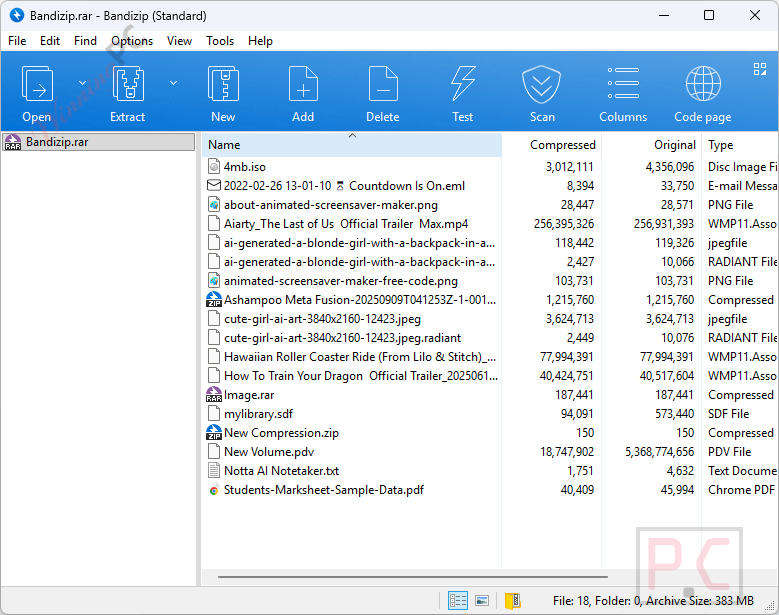Select the Aiarty_The Last of Us mp4 file
The width and height of the screenshot is (779, 615).
click(x=346, y=224)
